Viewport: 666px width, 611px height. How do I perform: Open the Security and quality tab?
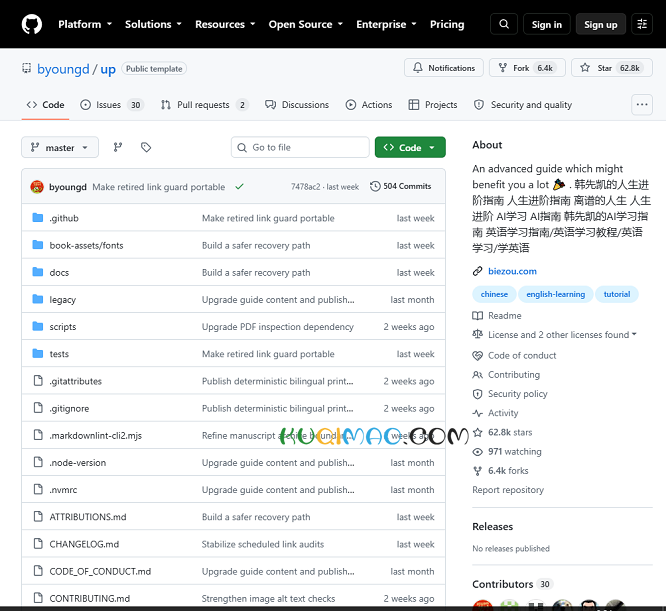[x=523, y=104]
